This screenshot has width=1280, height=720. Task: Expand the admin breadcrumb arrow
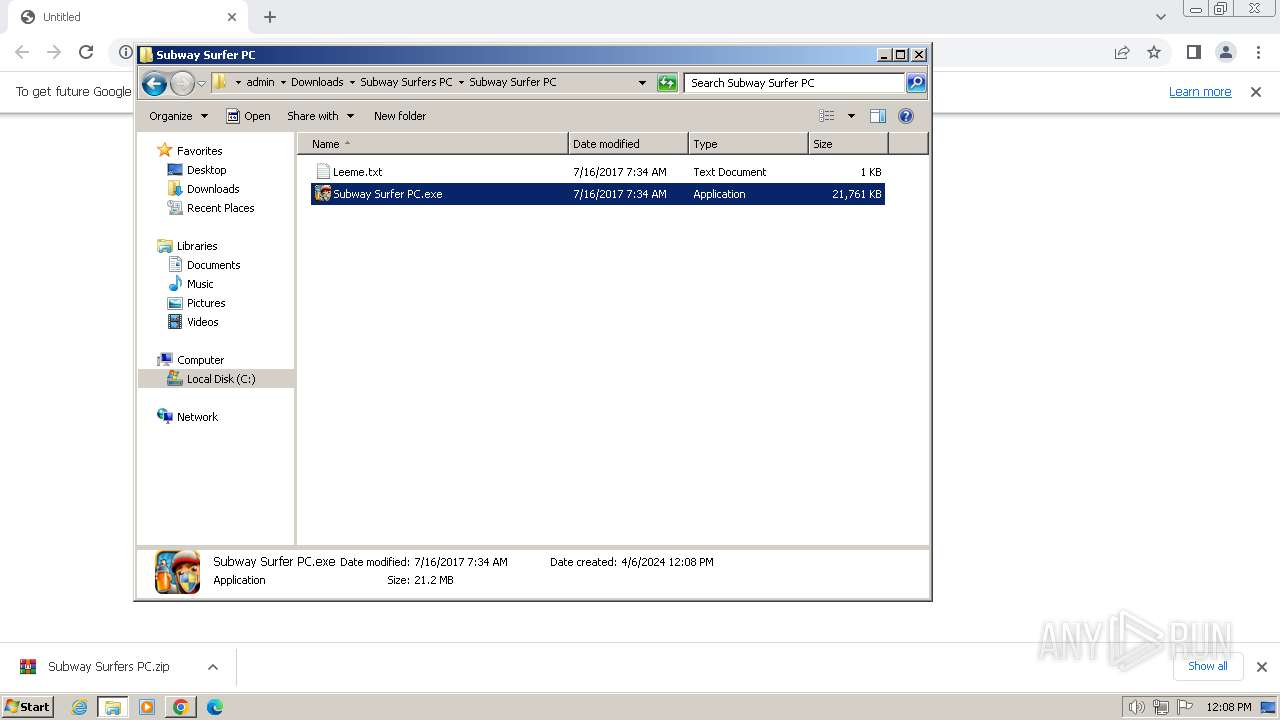click(283, 83)
